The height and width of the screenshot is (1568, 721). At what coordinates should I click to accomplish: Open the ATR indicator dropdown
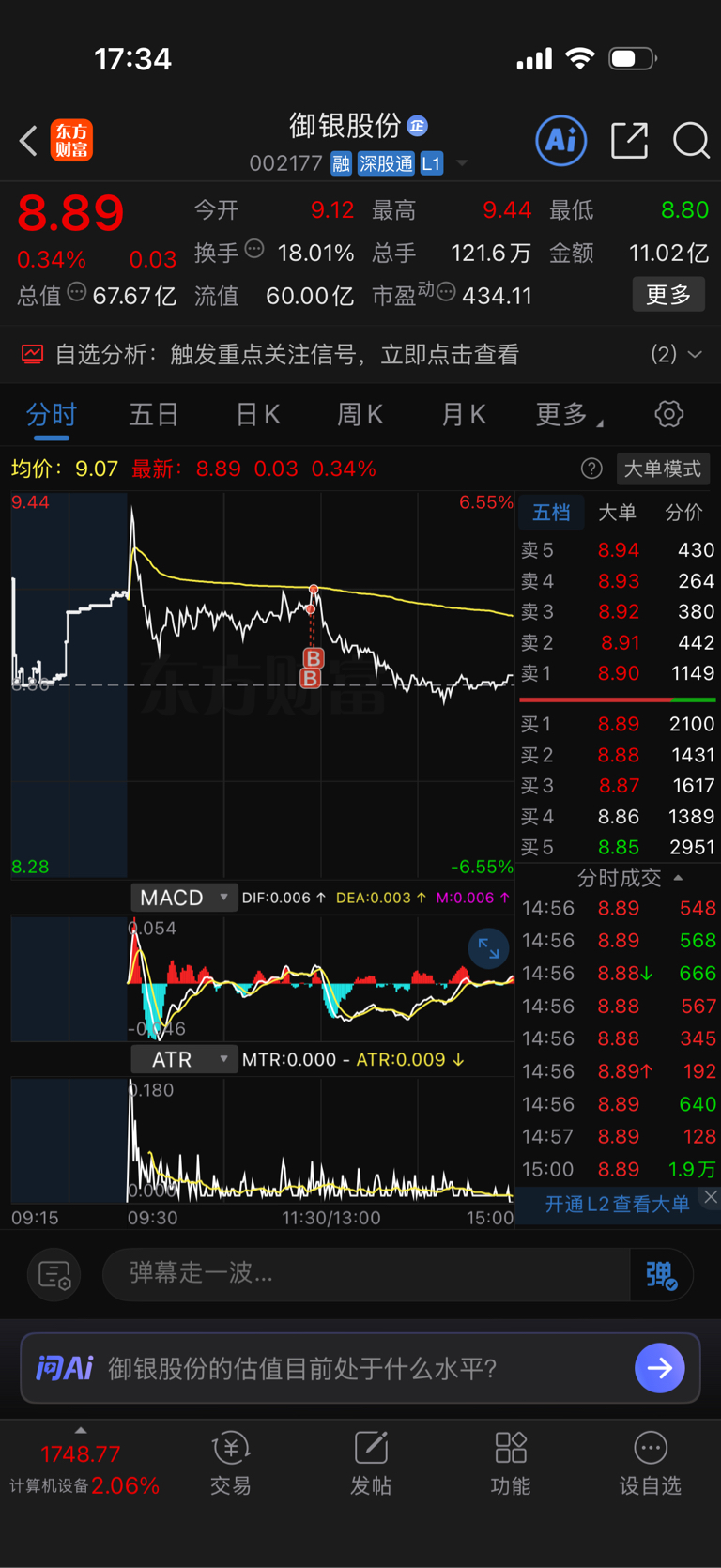(183, 1059)
